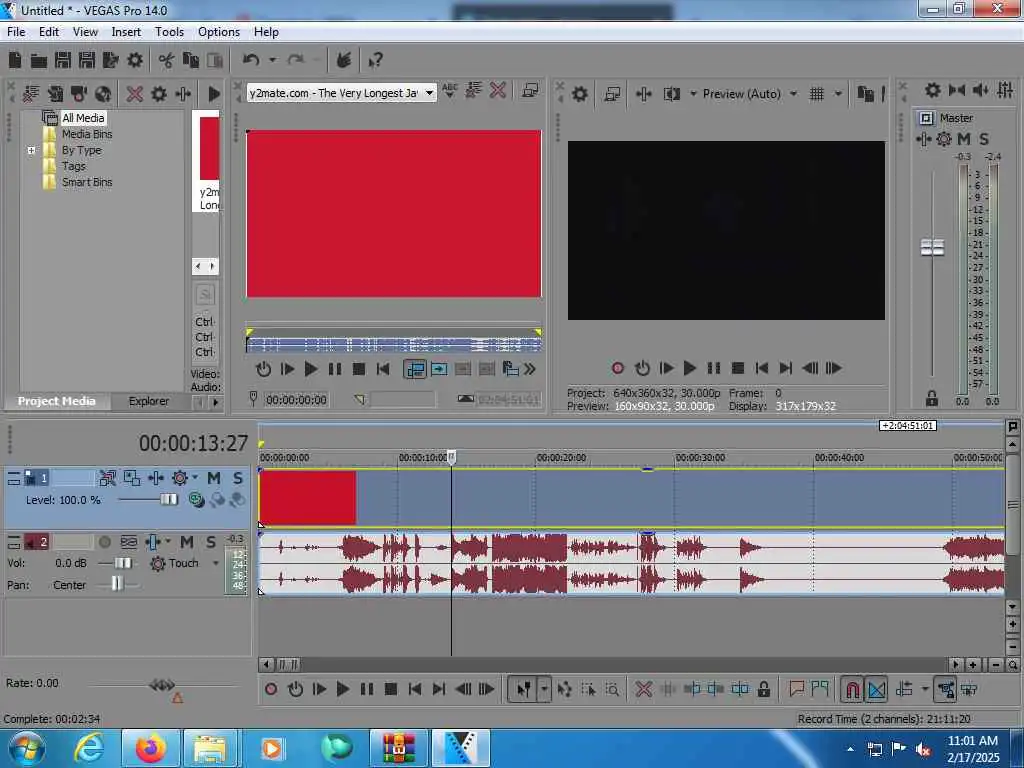This screenshot has height=768, width=1024.
Task: Play the timeline from transport bar
Action: [342, 689]
